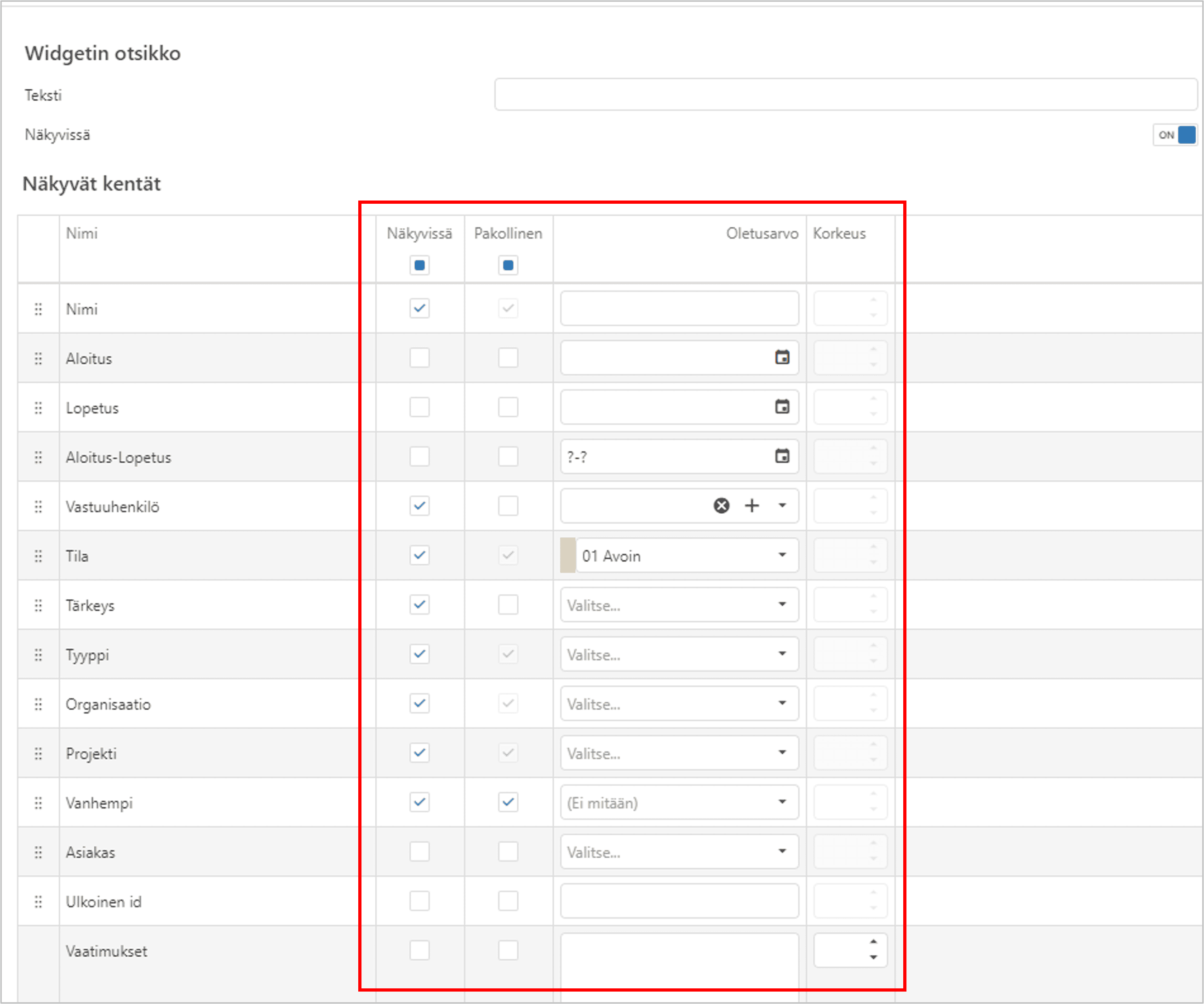Viewport: 1204px width, 1004px height.
Task: Click the Teksti input for the widget title
Action: coord(846,94)
